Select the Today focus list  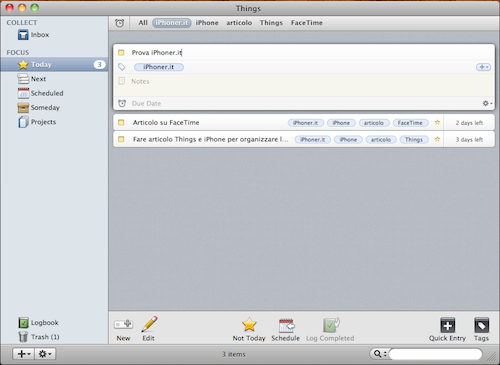(54, 64)
